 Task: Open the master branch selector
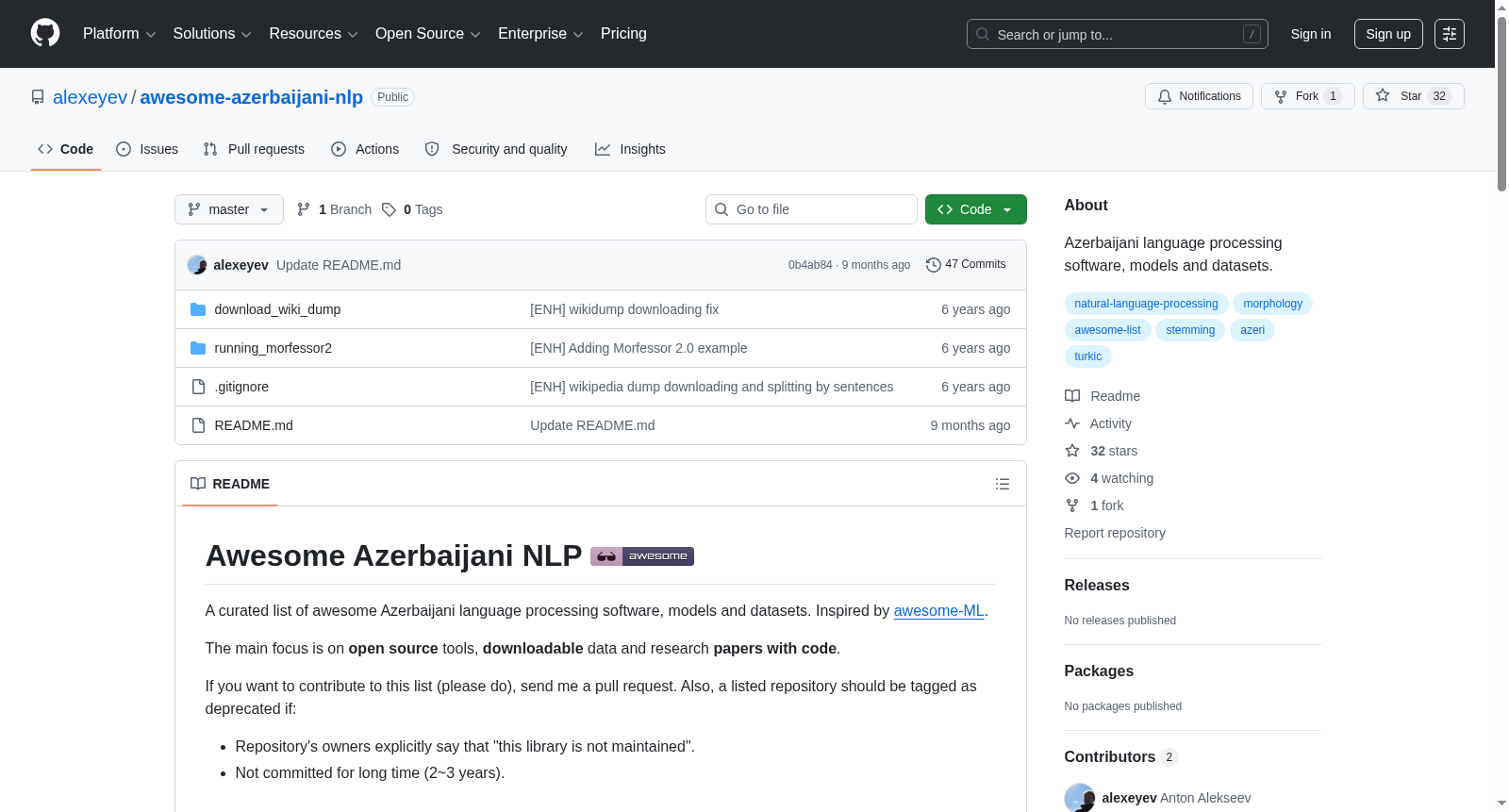(x=229, y=209)
